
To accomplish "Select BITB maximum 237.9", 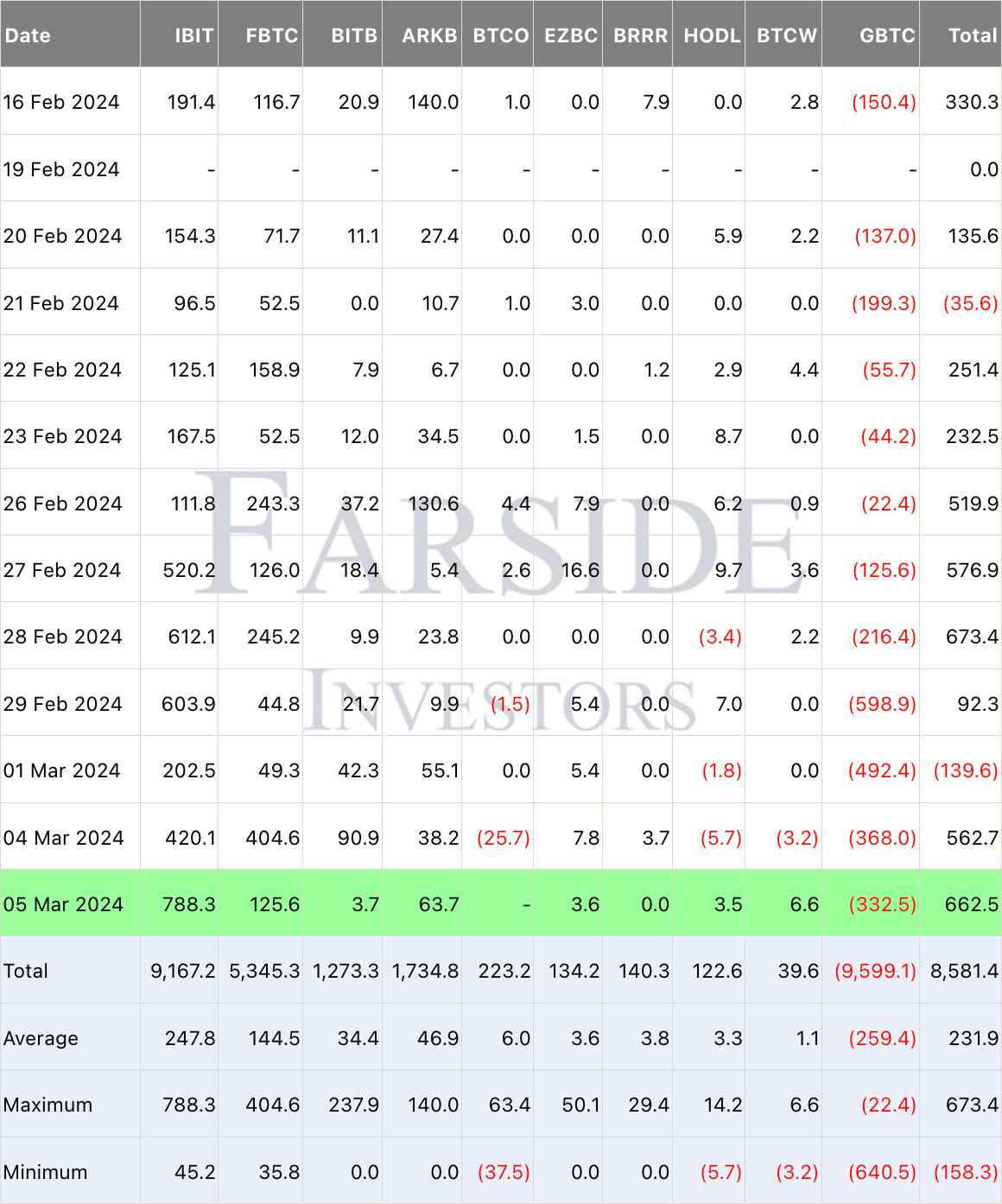I will click(x=353, y=1105).
